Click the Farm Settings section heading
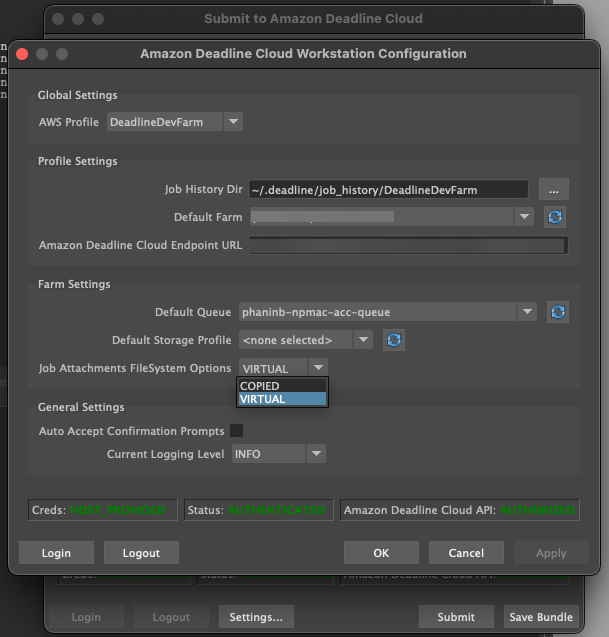The image size is (609, 637). [x=74, y=284]
